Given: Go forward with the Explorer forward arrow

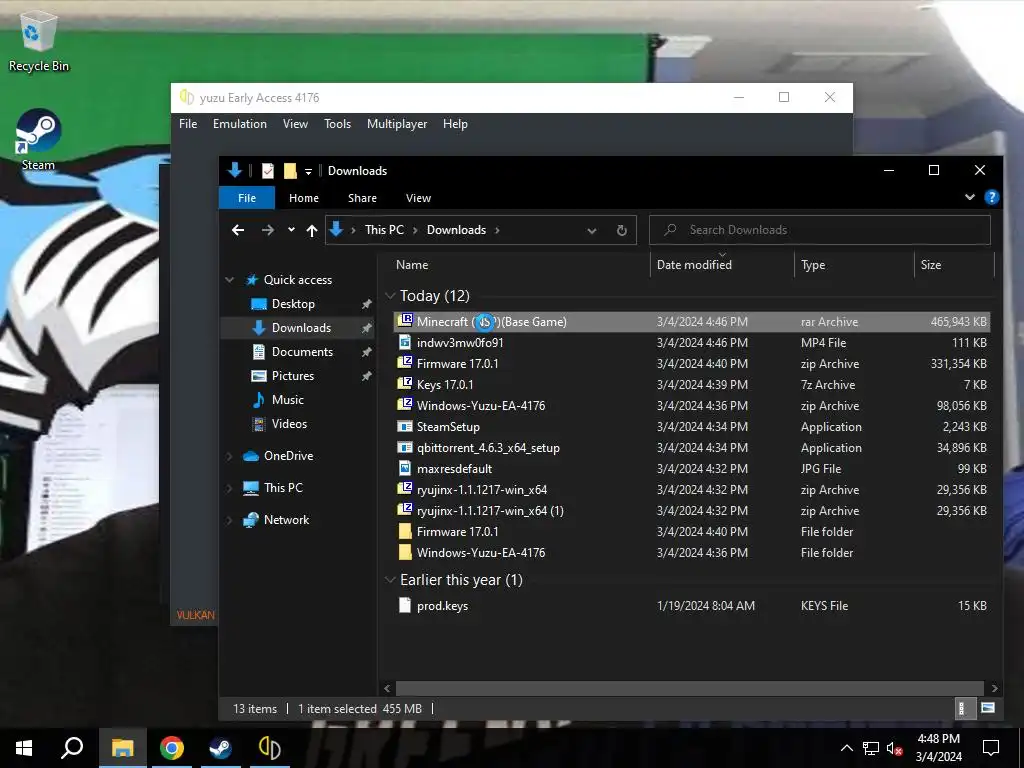Looking at the screenshot, I should (x=268, y=230).
